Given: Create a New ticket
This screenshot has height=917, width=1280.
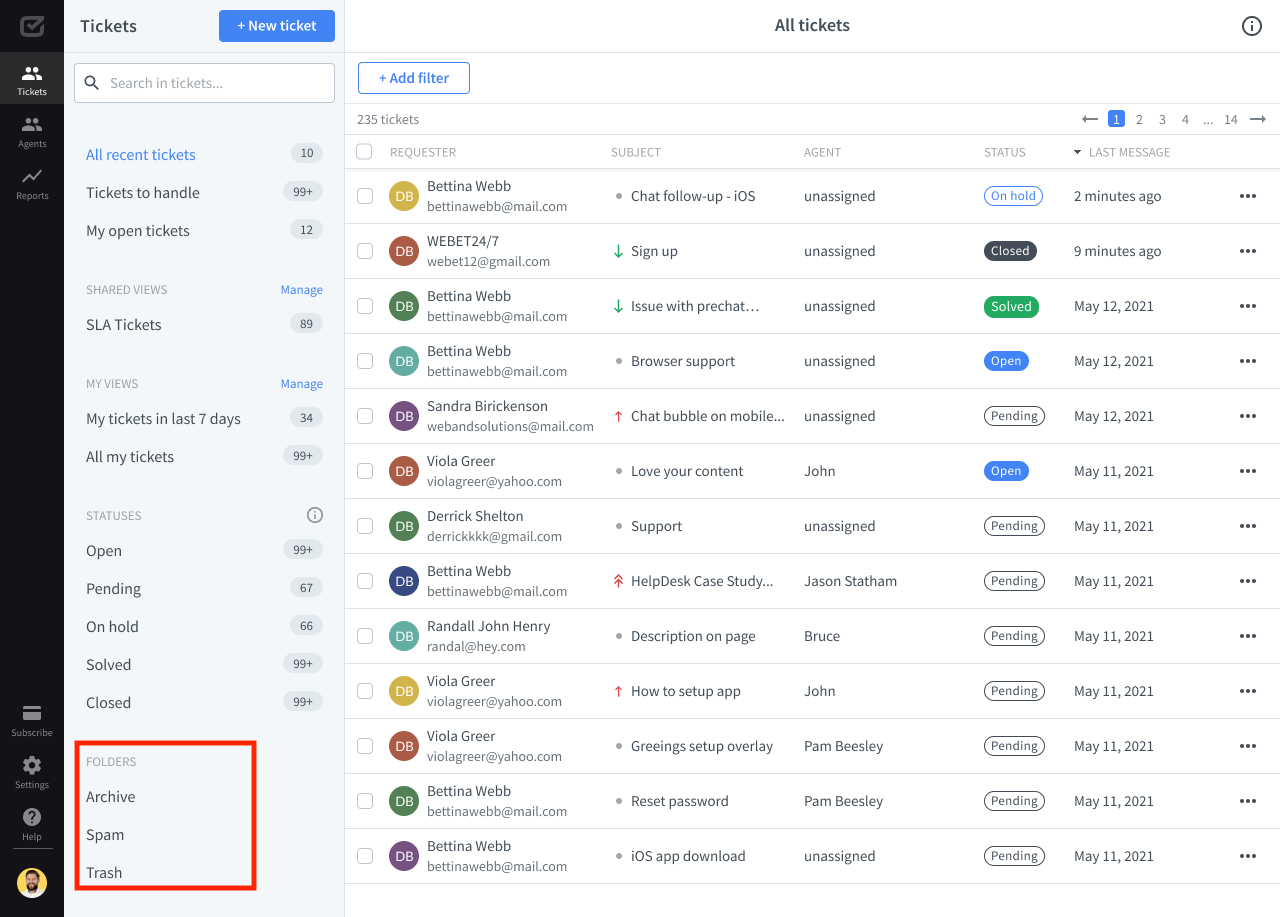Looking at the screenshot, I should point(277,26).
